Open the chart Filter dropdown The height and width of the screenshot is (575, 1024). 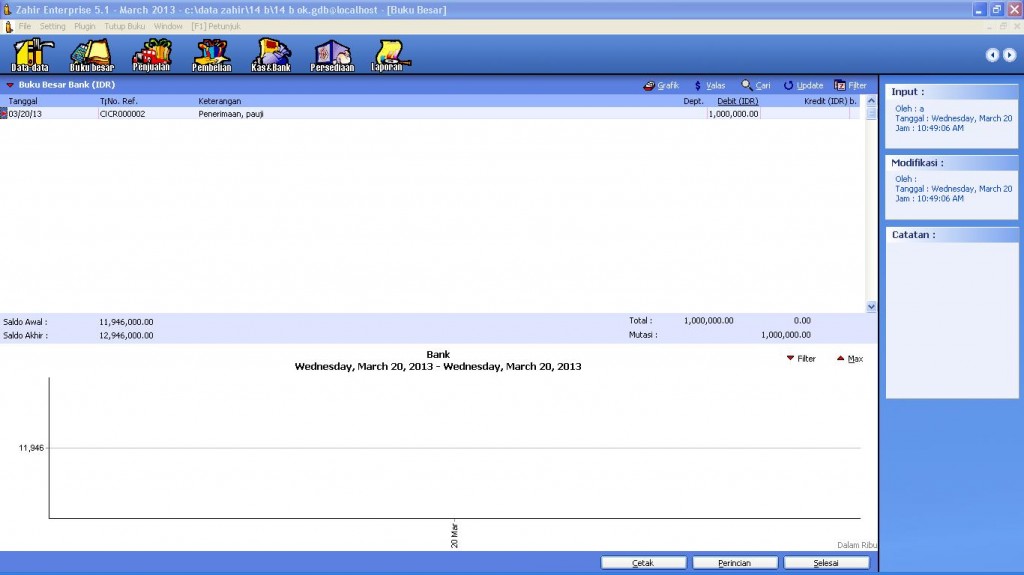coord(800,358)
